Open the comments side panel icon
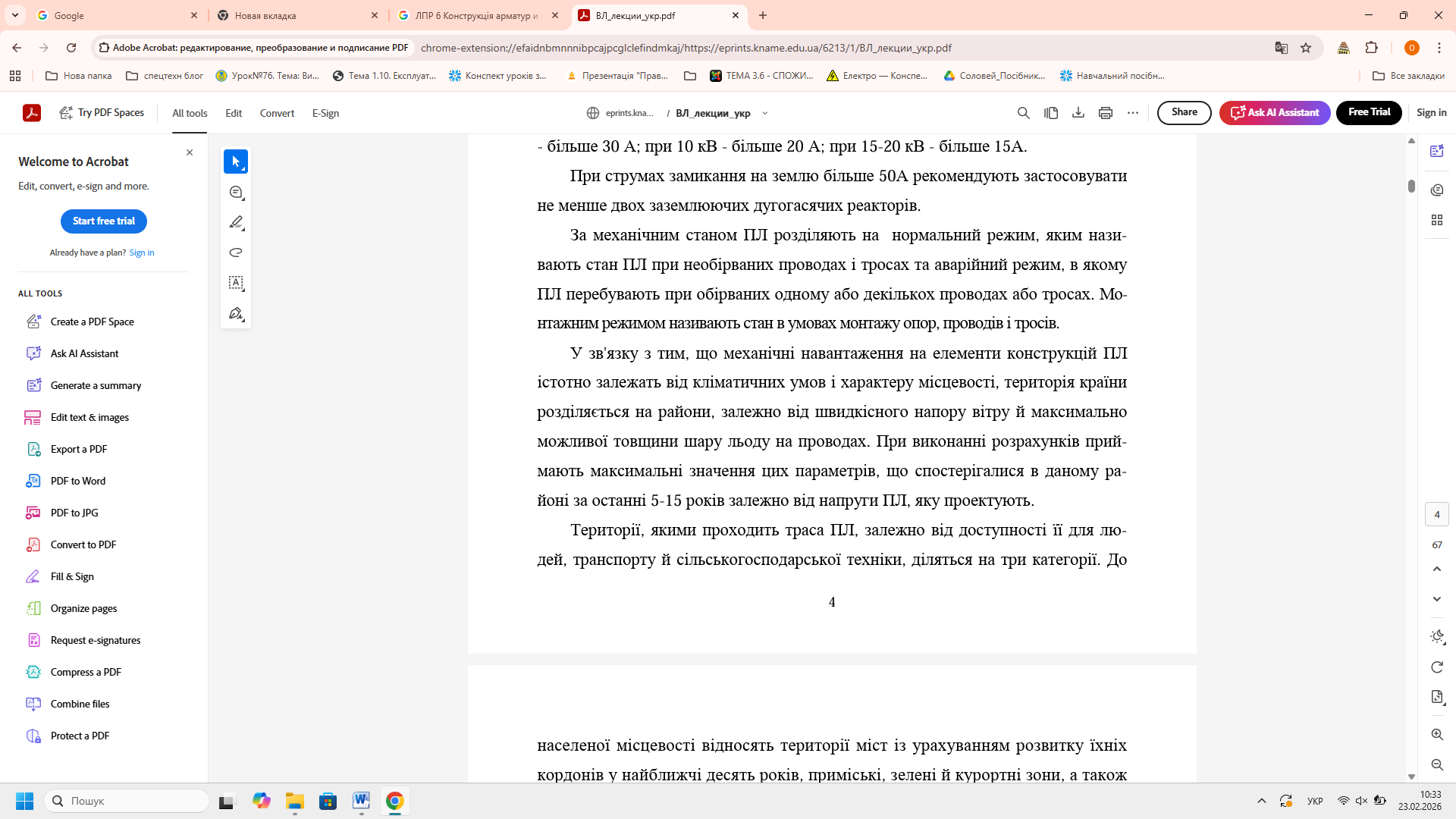This screenshot has width=1456, height=819. pos(1437,190)
